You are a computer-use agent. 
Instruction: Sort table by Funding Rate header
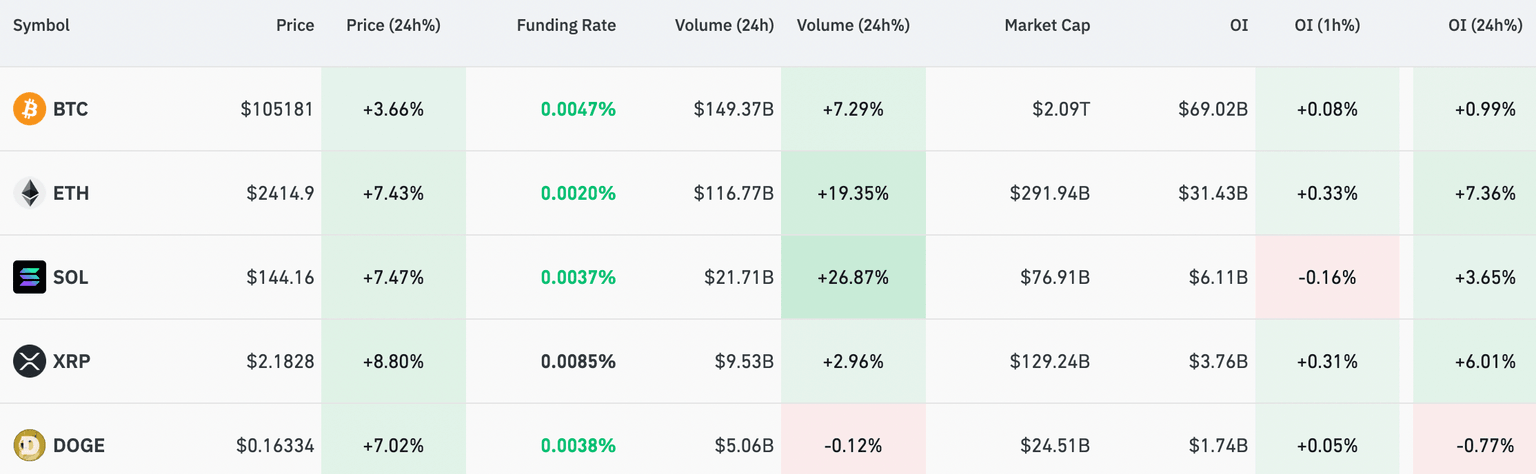(566, 26)
